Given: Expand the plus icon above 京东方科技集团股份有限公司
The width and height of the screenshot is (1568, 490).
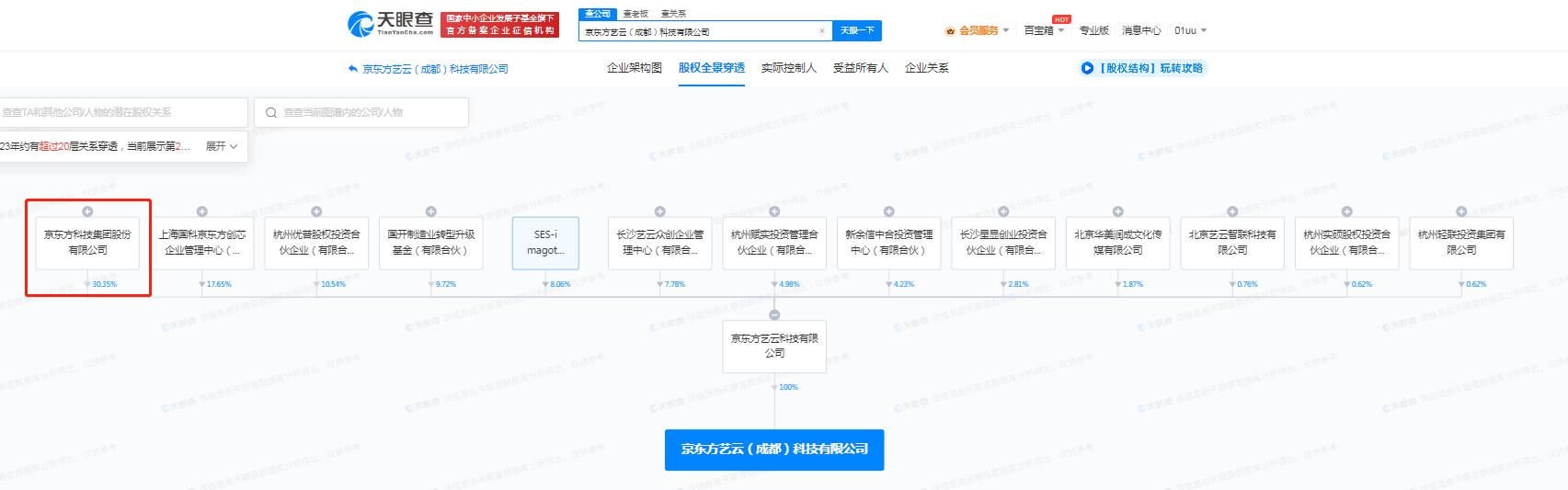Looking at the screenshot, I should [87, 211].
